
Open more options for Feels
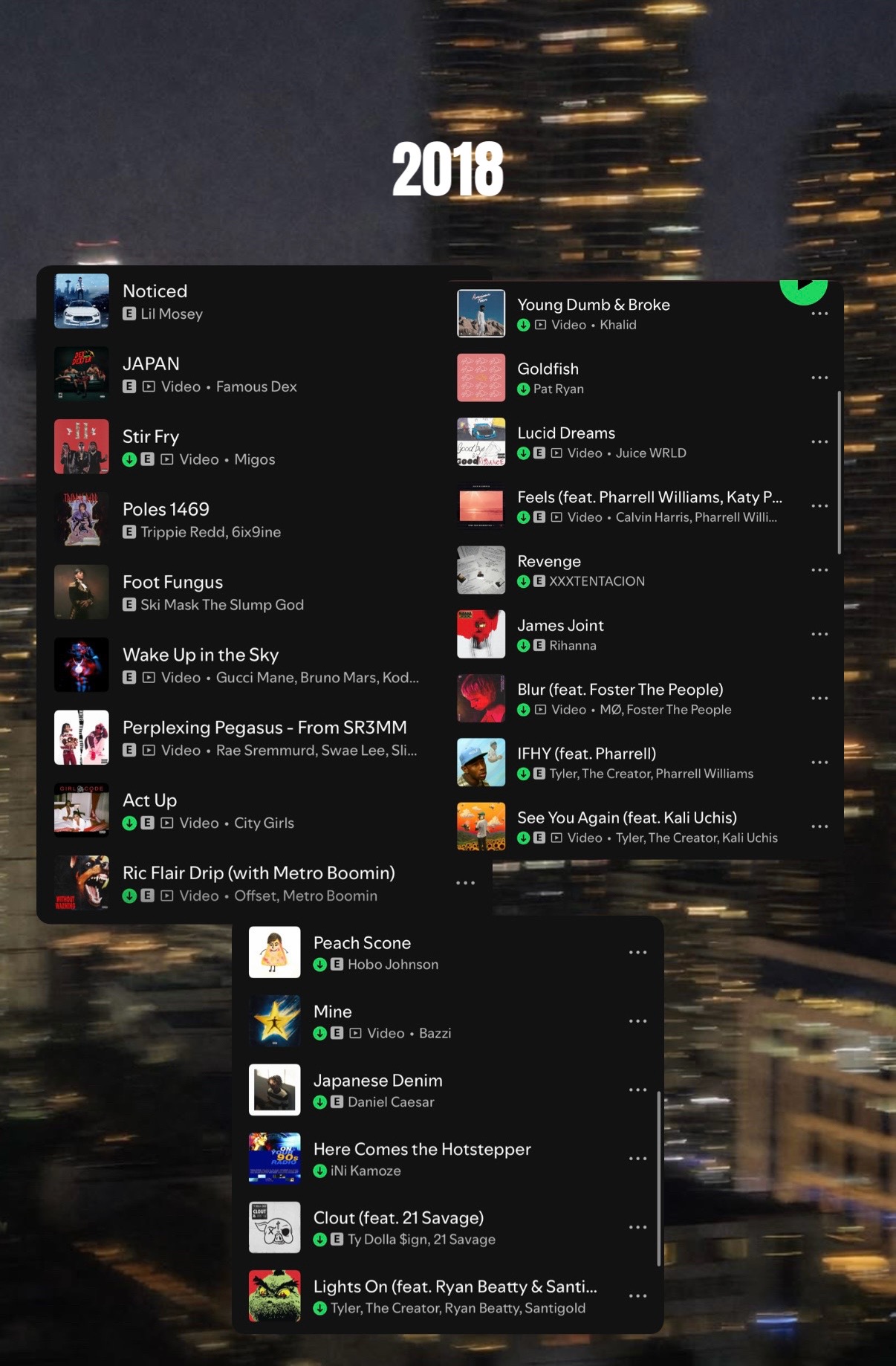(819, 506)
